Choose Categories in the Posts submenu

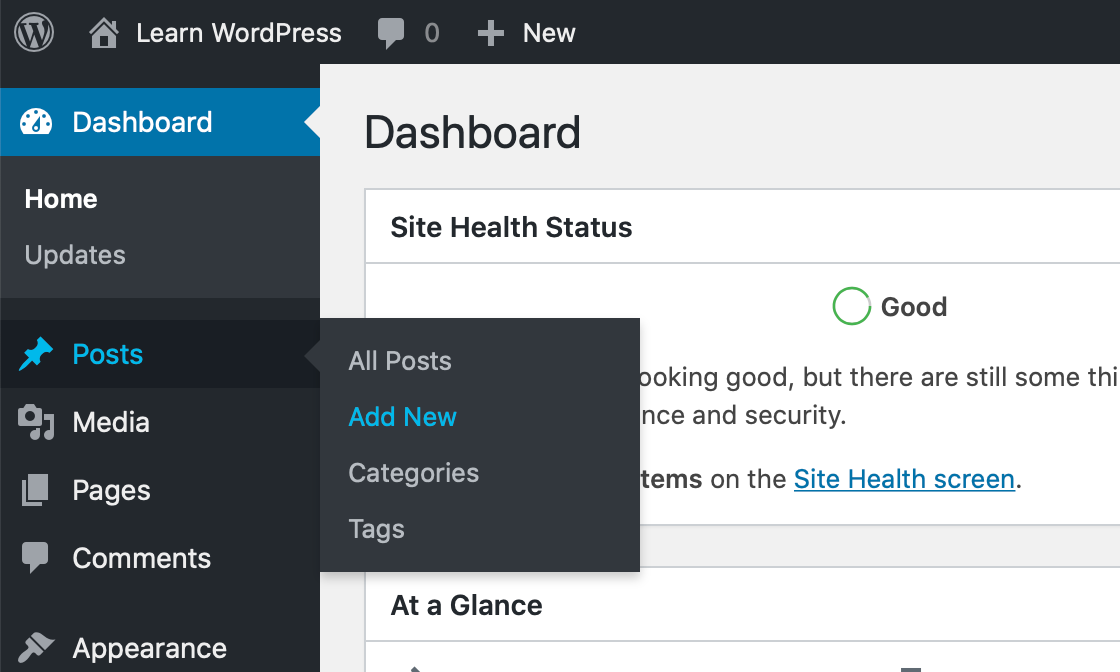click(x=413, y=473)
